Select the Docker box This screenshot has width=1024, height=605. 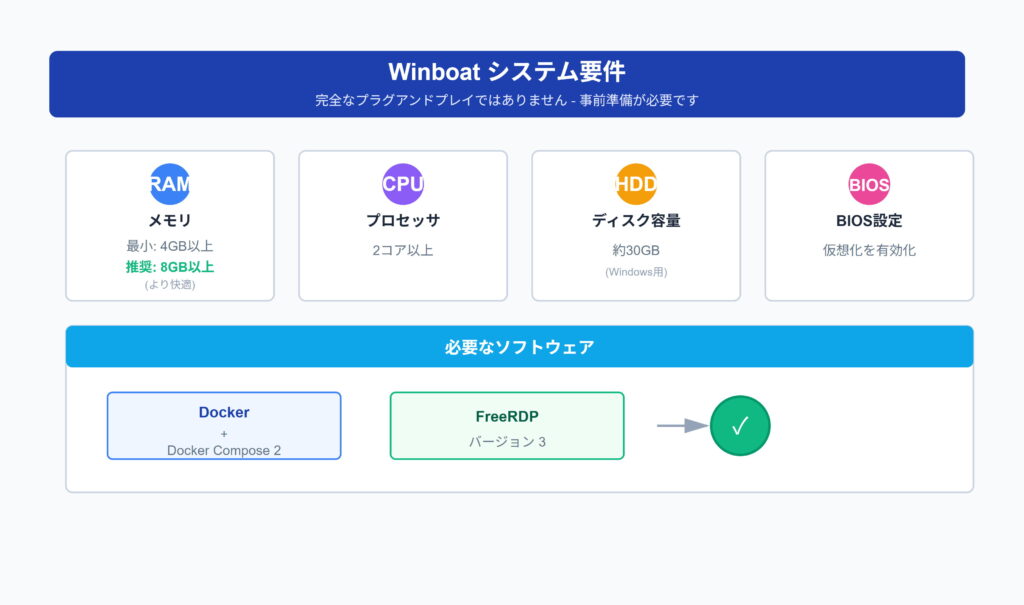[x=224, y=426]
